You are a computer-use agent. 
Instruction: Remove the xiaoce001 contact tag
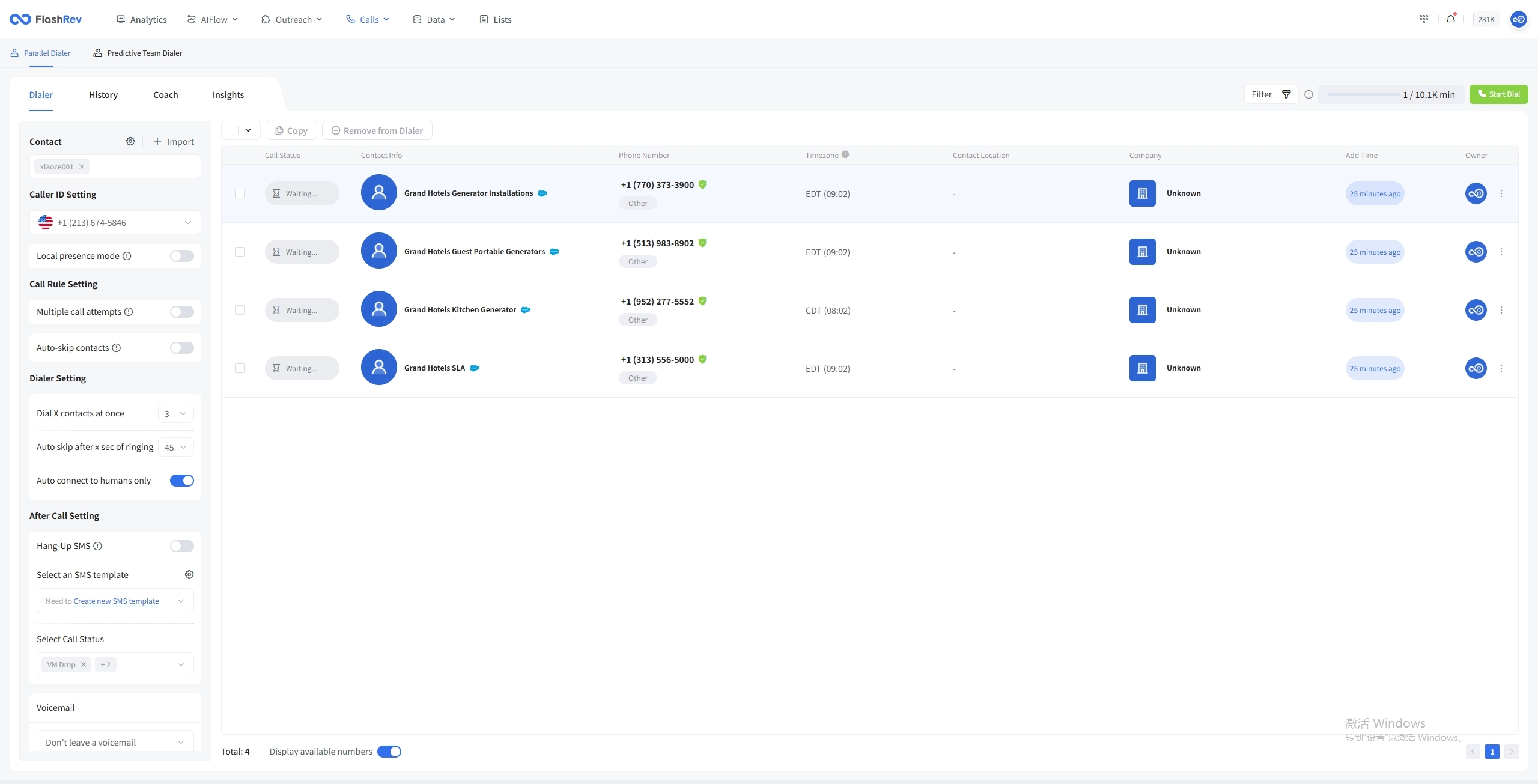coord(82,166)
